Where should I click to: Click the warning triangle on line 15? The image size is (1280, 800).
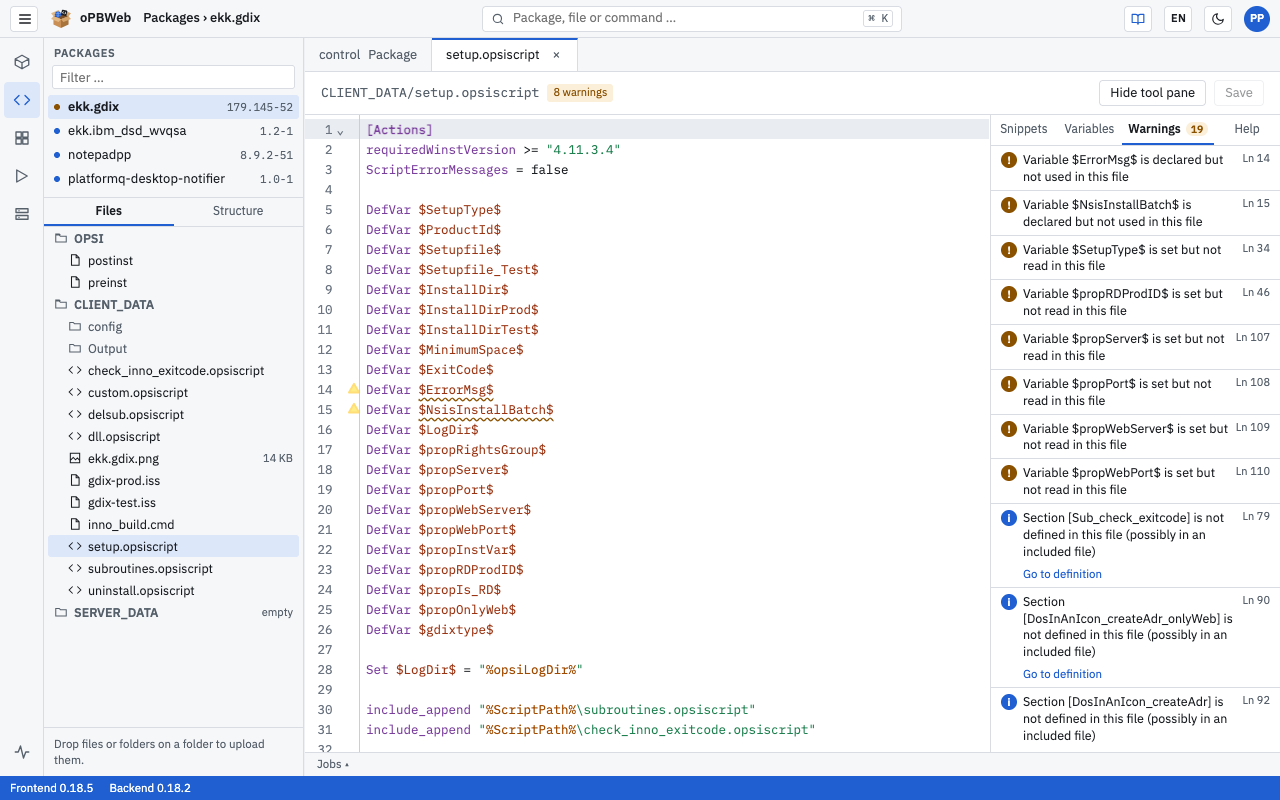353,409
